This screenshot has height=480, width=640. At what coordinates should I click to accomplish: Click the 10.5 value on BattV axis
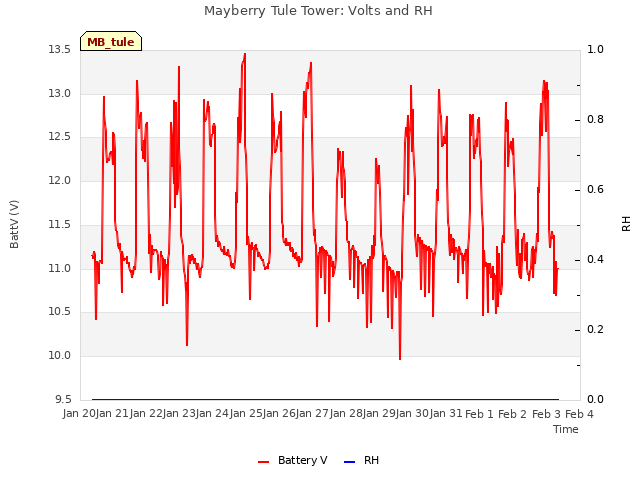click(x=60, y=312)
